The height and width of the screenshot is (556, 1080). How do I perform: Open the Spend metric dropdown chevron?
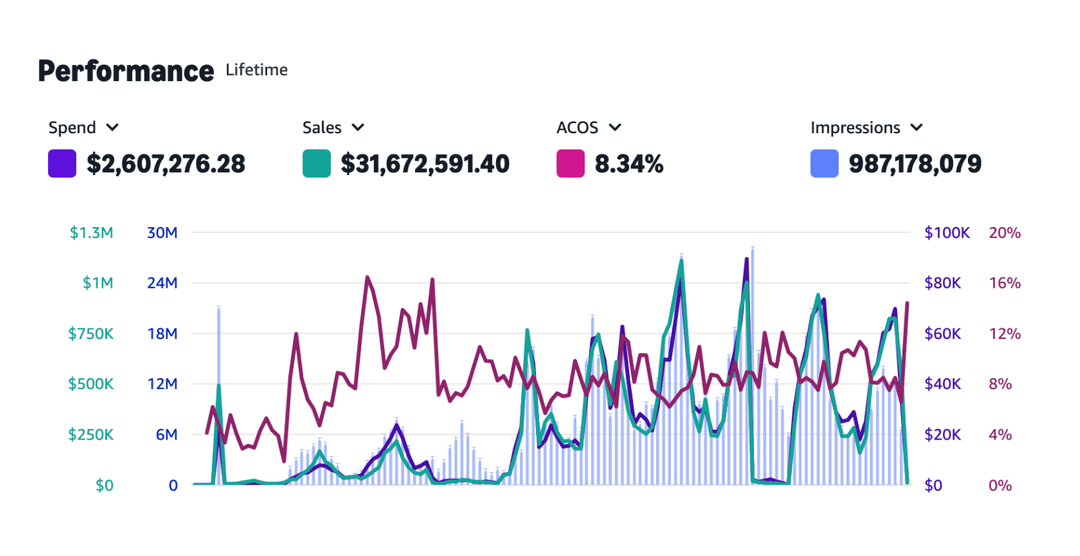coord(112,128)
